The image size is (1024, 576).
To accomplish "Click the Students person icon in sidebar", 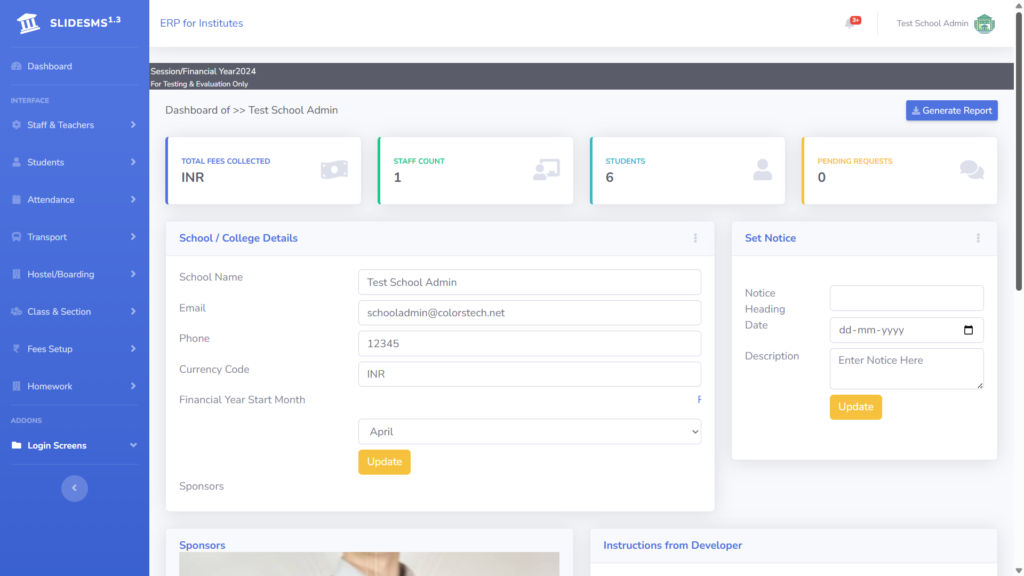I will pos(16,162).
